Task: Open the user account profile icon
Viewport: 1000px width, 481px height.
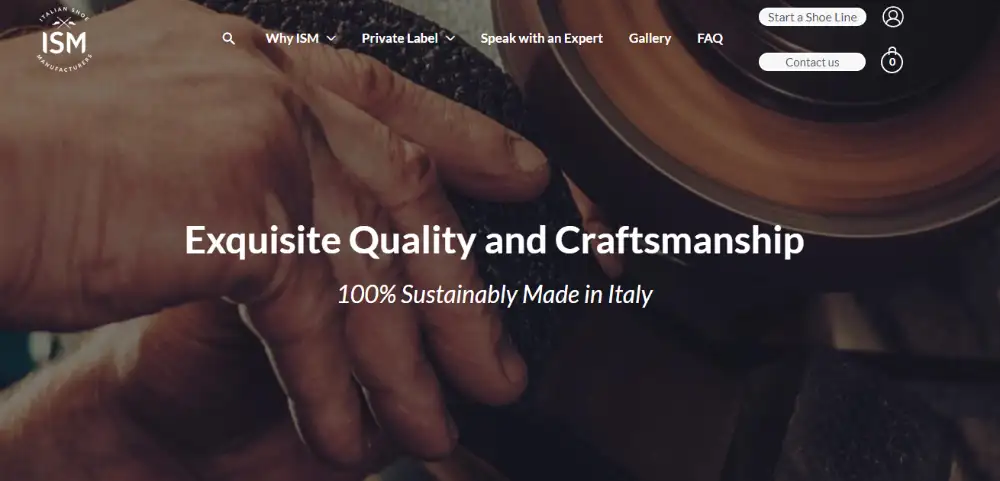Action: pos(892,17)
